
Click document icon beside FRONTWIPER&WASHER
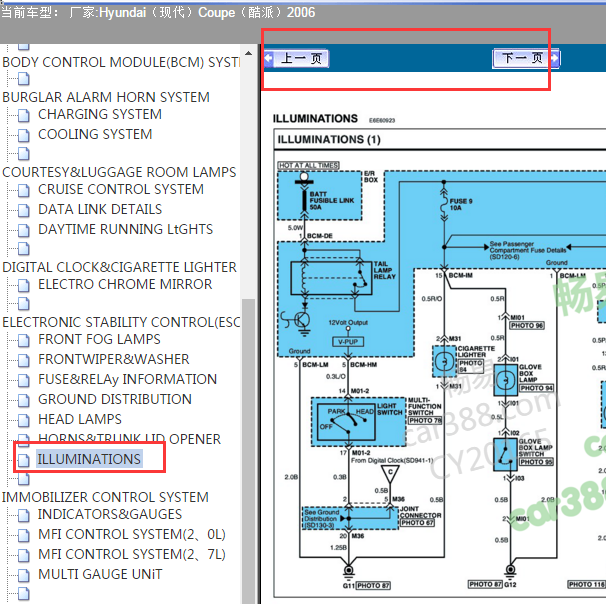point(24,360)
